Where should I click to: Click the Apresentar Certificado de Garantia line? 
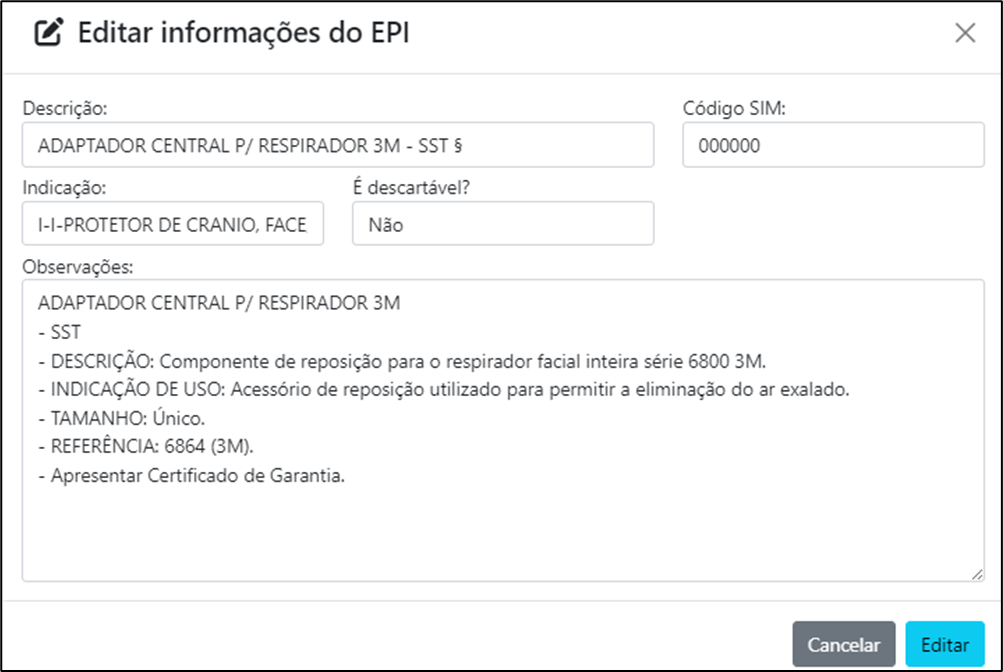tap(191, 476)
